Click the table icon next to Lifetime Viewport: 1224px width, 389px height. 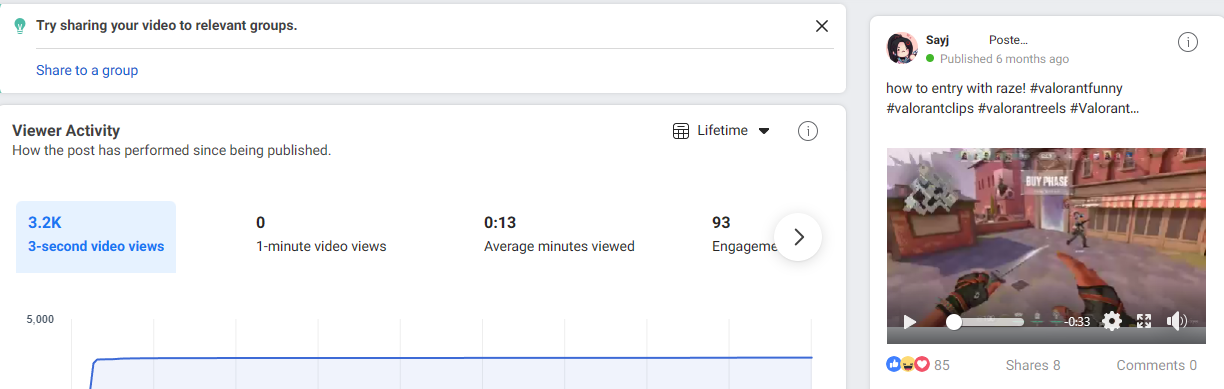tap(681, 131)
